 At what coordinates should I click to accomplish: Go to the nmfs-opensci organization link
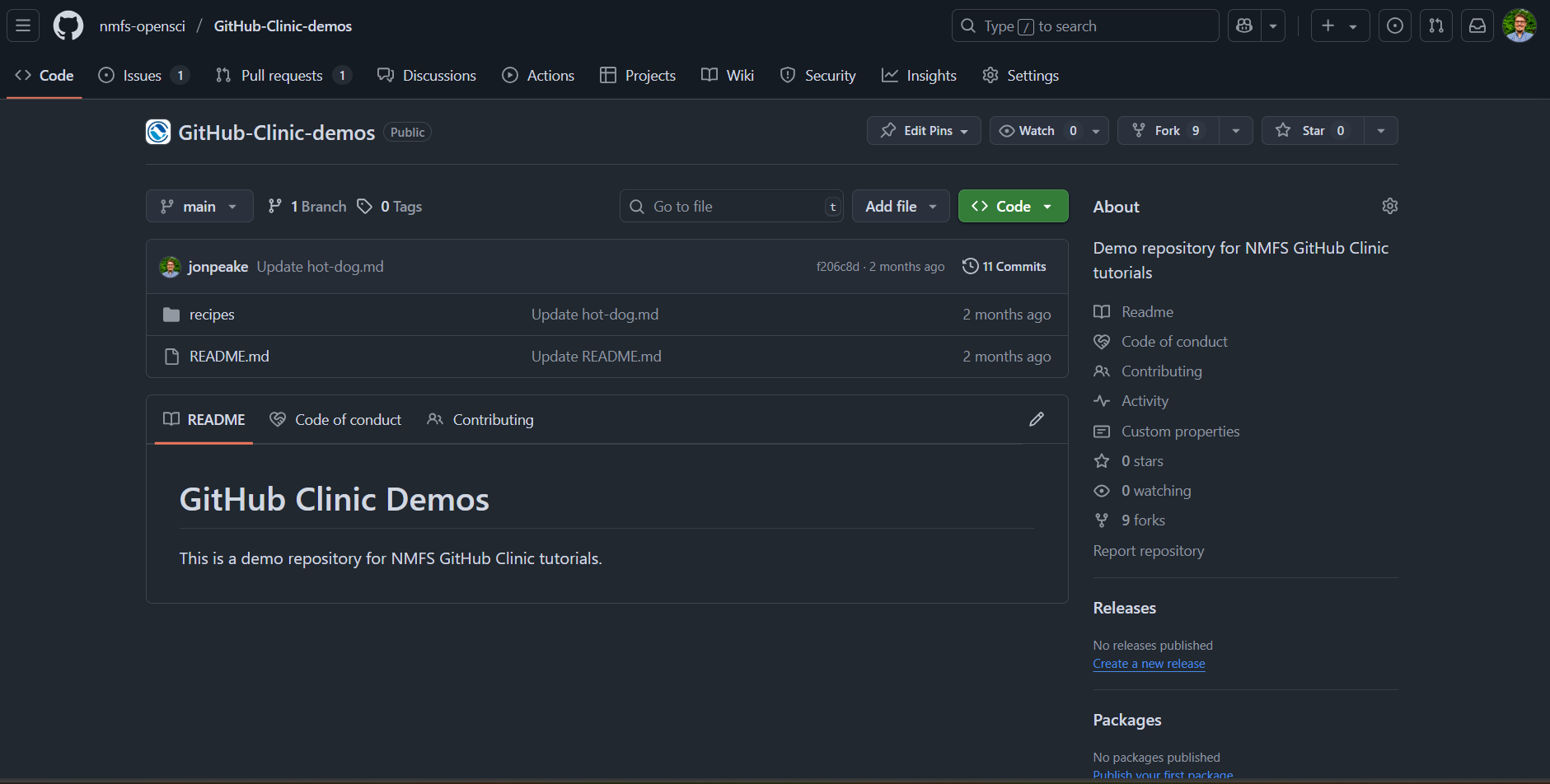tap(143, 26)
